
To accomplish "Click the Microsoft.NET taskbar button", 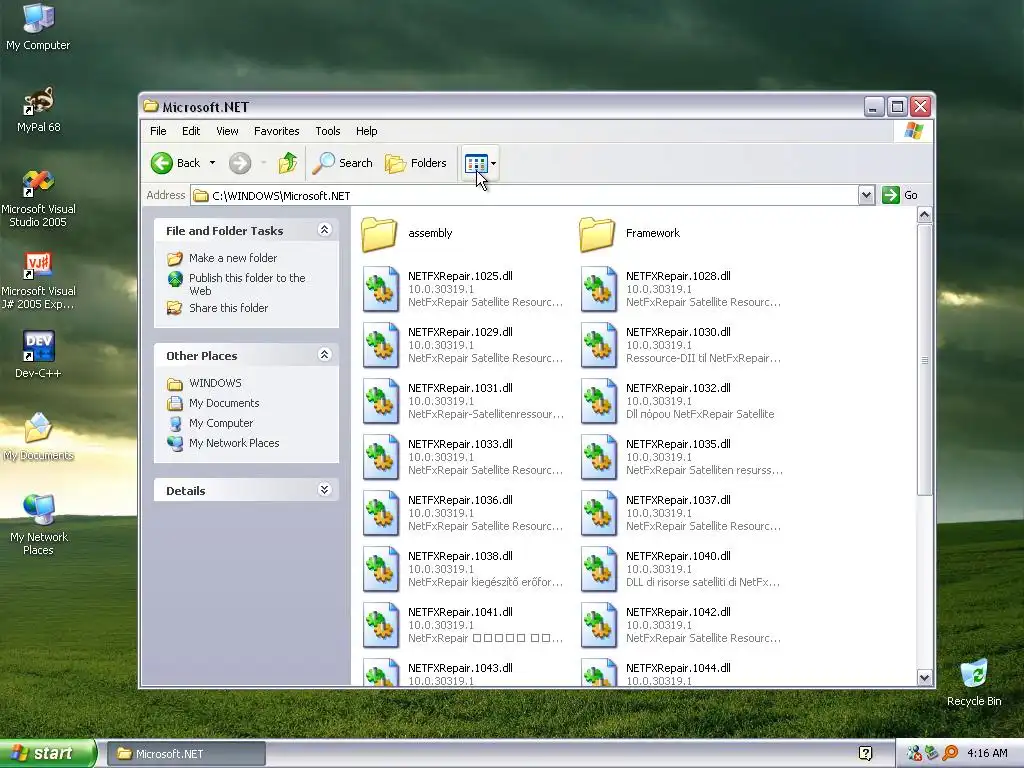I will pos(185,754).
